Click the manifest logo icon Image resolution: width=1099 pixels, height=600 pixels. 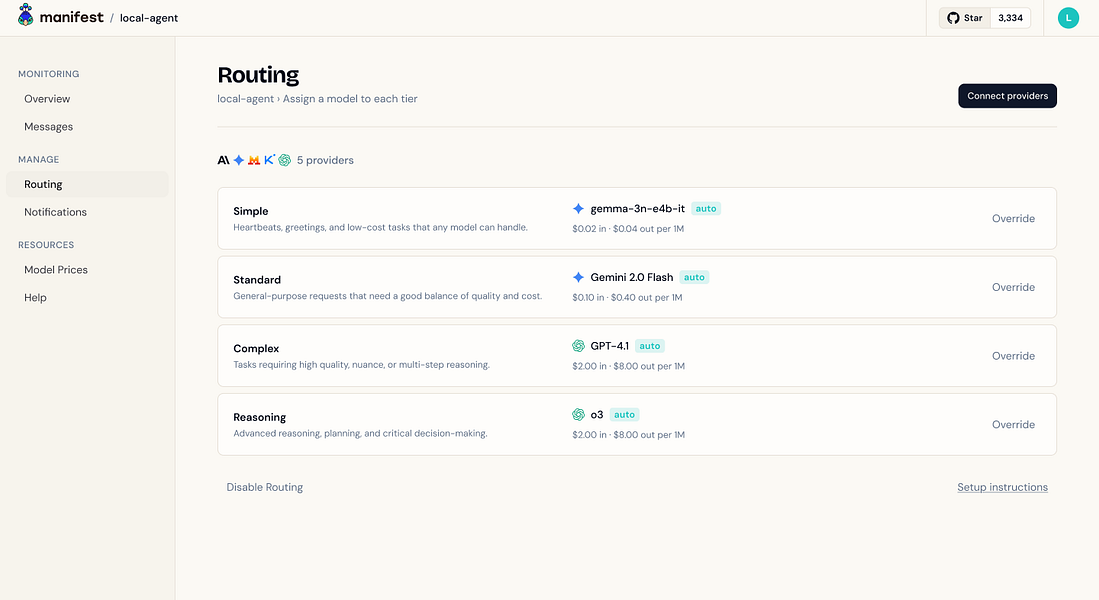pos(26,15)
